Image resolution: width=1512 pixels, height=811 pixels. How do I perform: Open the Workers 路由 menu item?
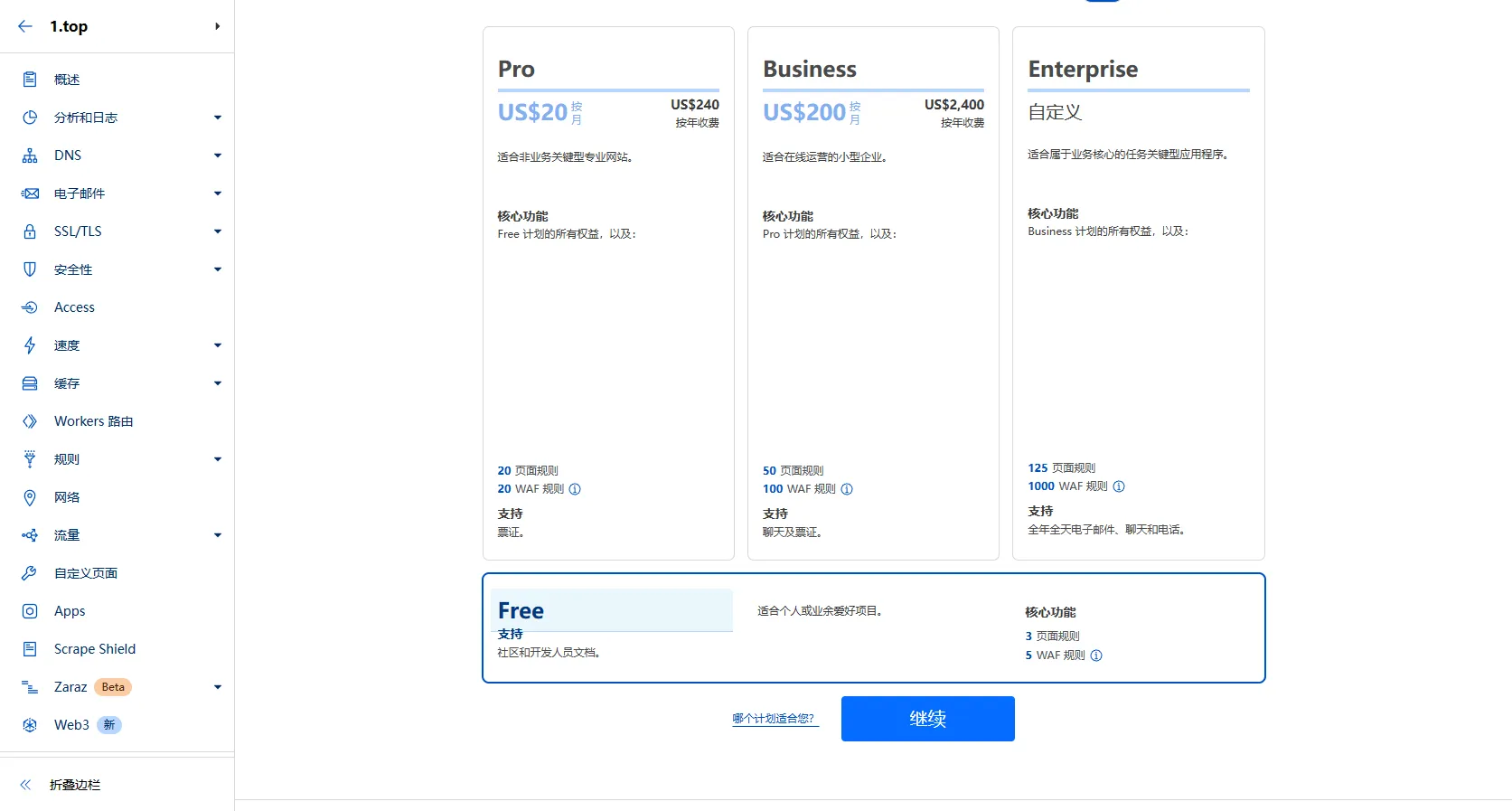click(93, 421)
